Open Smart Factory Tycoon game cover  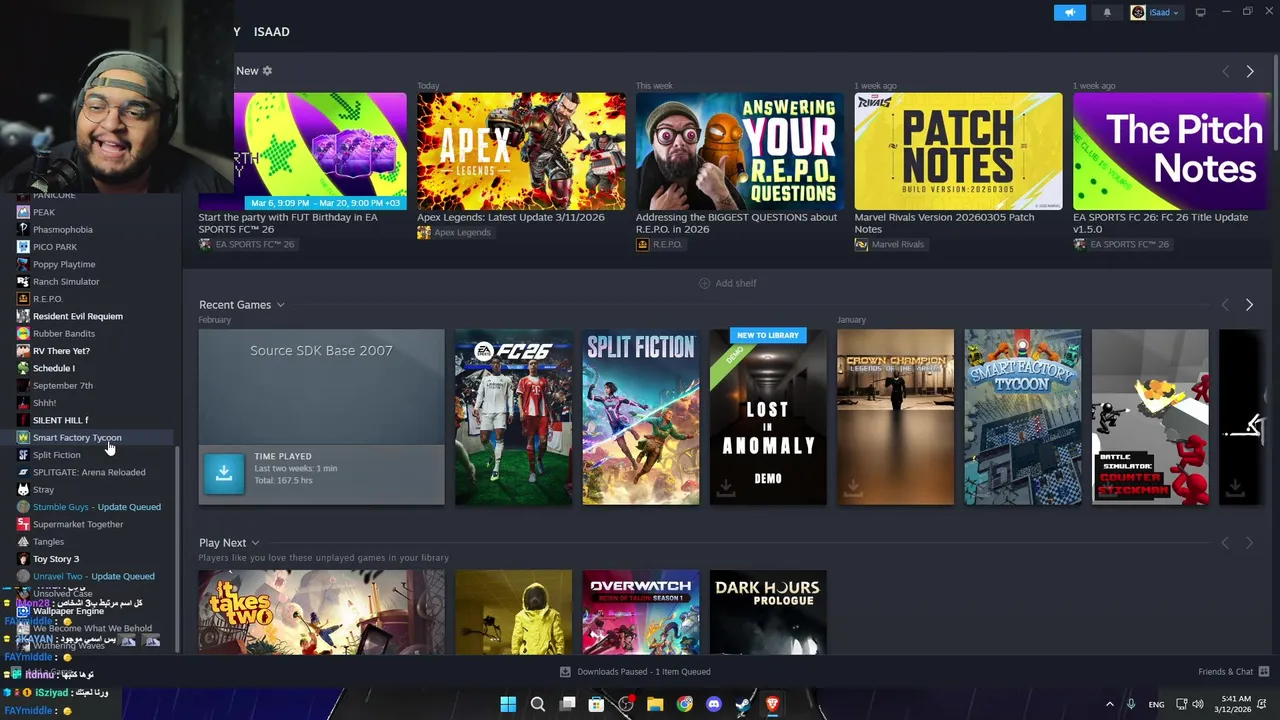[1022, 417]
